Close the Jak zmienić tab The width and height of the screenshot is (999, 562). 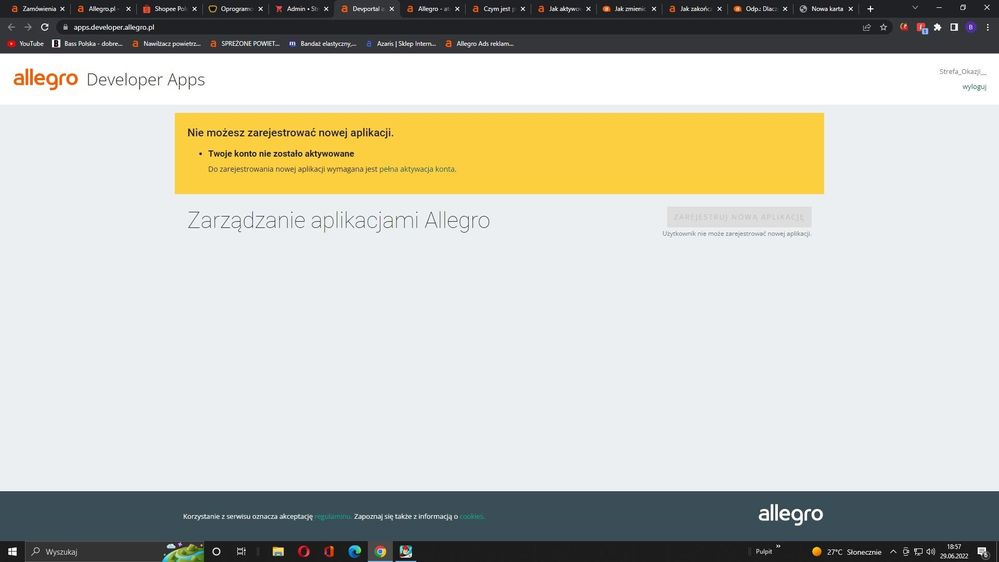[x=654, y=9]
